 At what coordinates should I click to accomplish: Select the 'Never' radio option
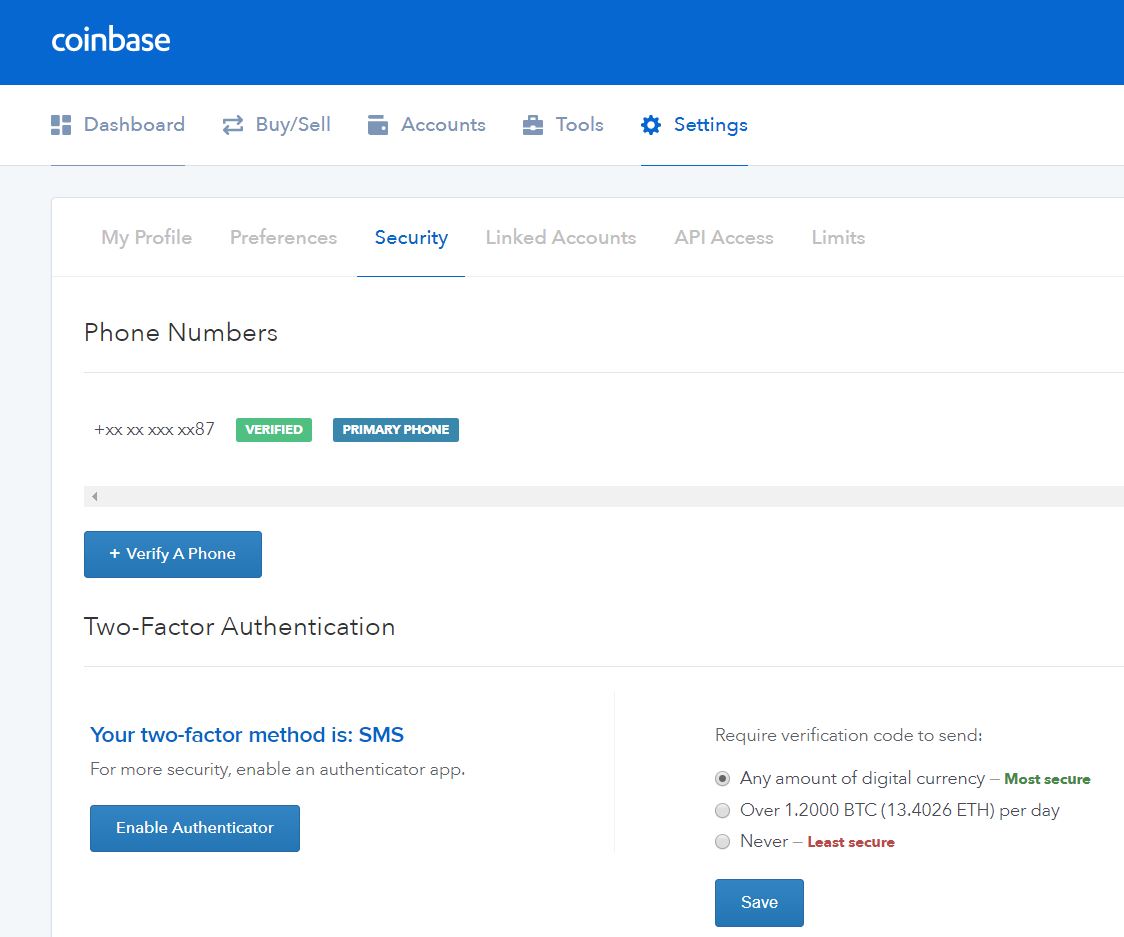point(723,842)
